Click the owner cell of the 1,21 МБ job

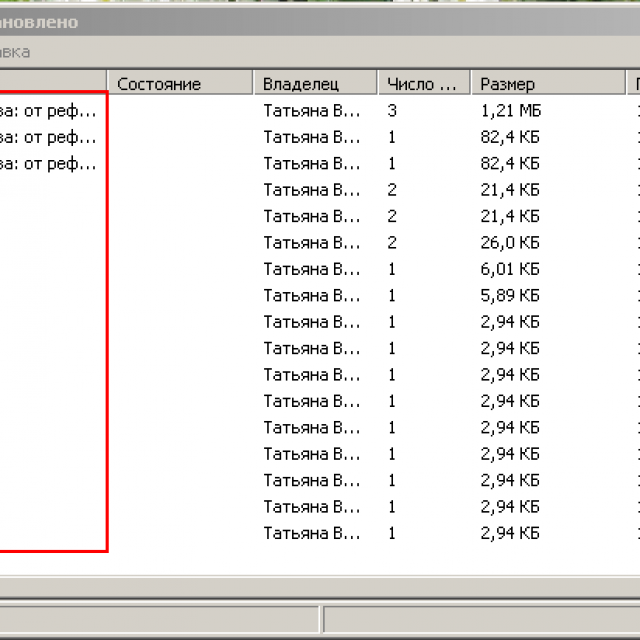tap(312, 110)
